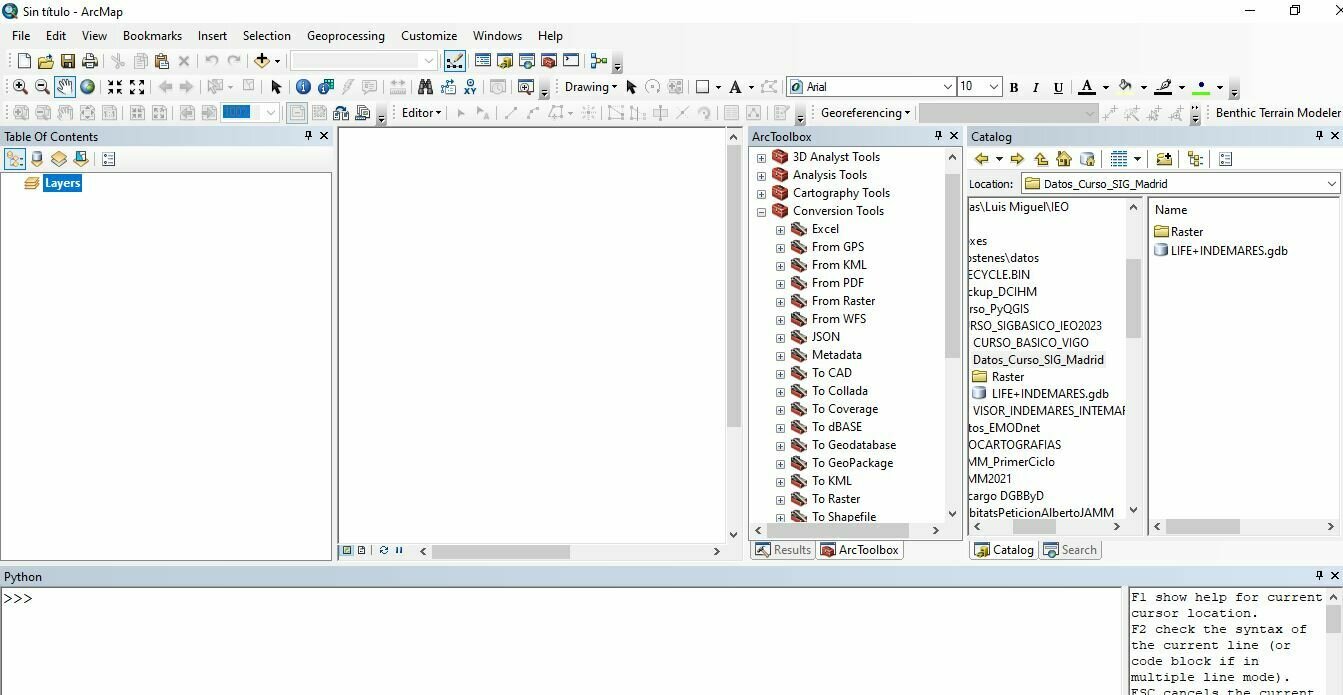Activate the Pan hand tool
The image size is (1343, 695).
coord(65,87)
